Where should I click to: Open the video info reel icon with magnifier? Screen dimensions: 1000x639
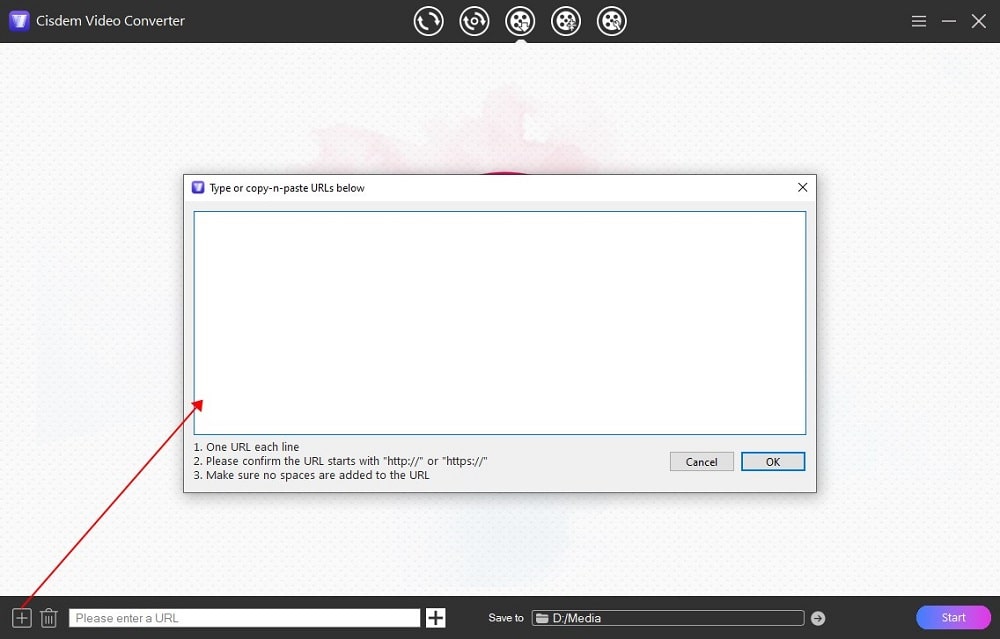pos(612,20)
